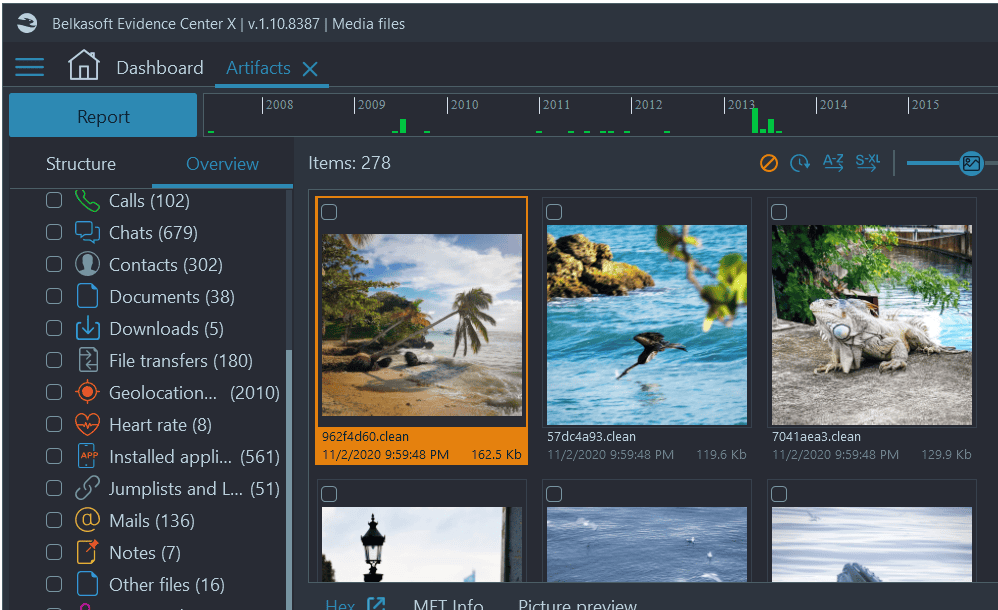Screen dimensions: 998x610
Task: Switch to the Dashboard tab
Action: point(160,67)
